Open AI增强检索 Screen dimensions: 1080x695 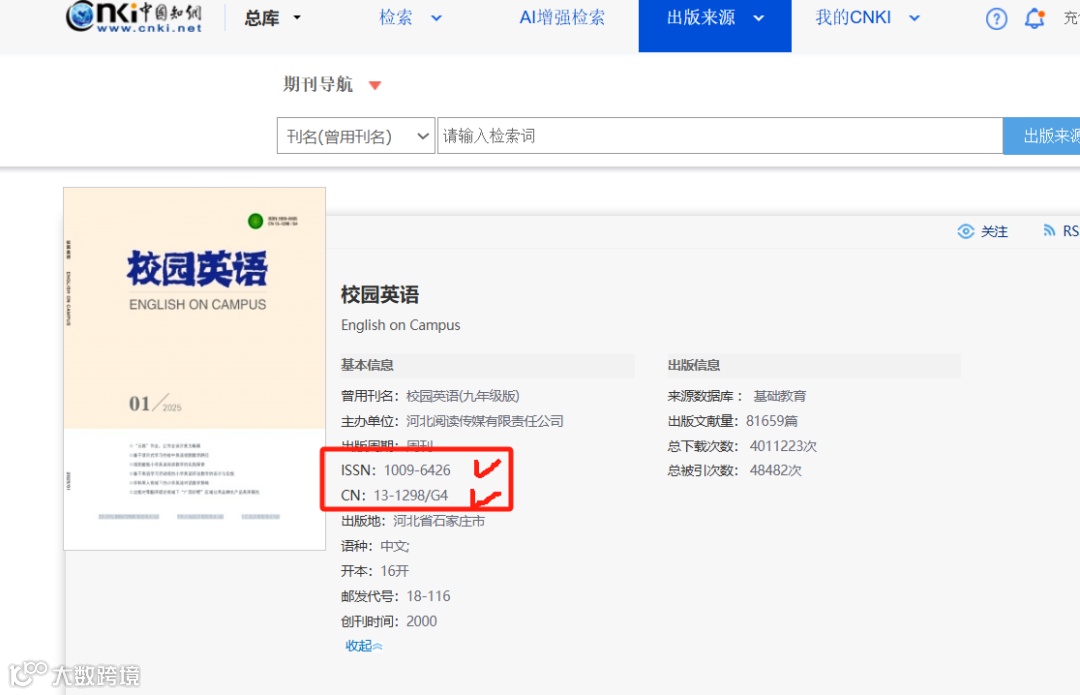(561, 18)
